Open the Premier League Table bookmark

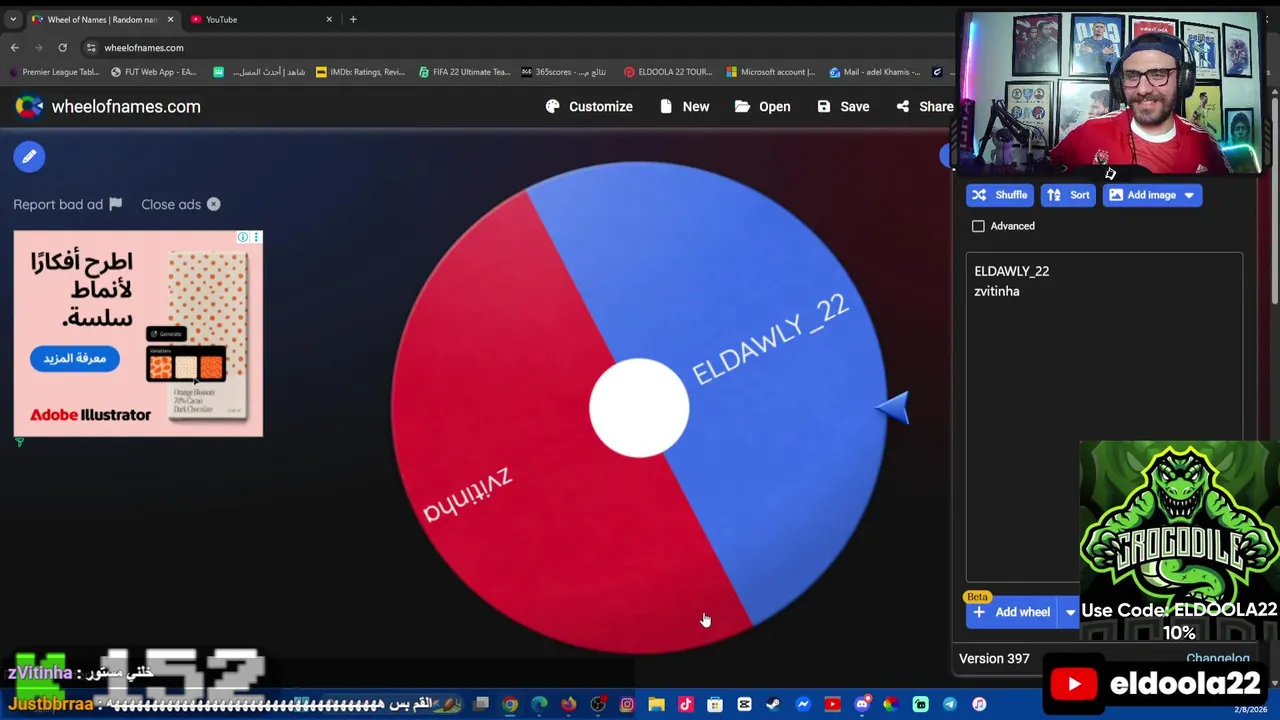tap(53, 72)
